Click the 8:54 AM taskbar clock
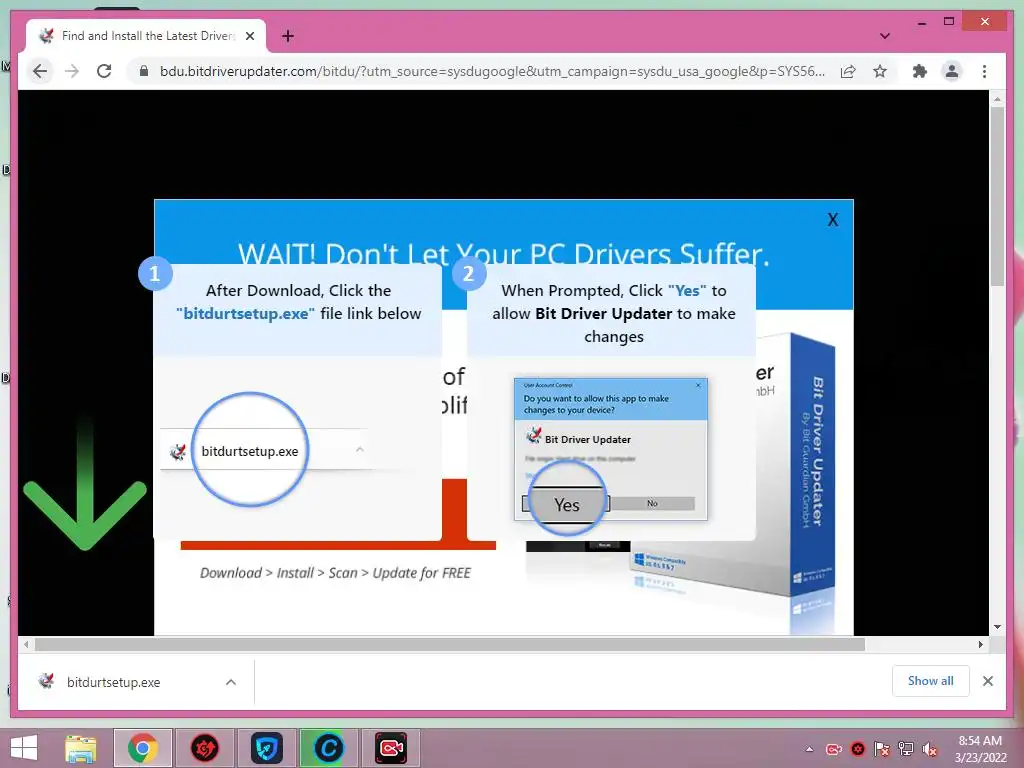This screenshot has width=1024, height=768. pyautogui.click(x=980, y=749)
